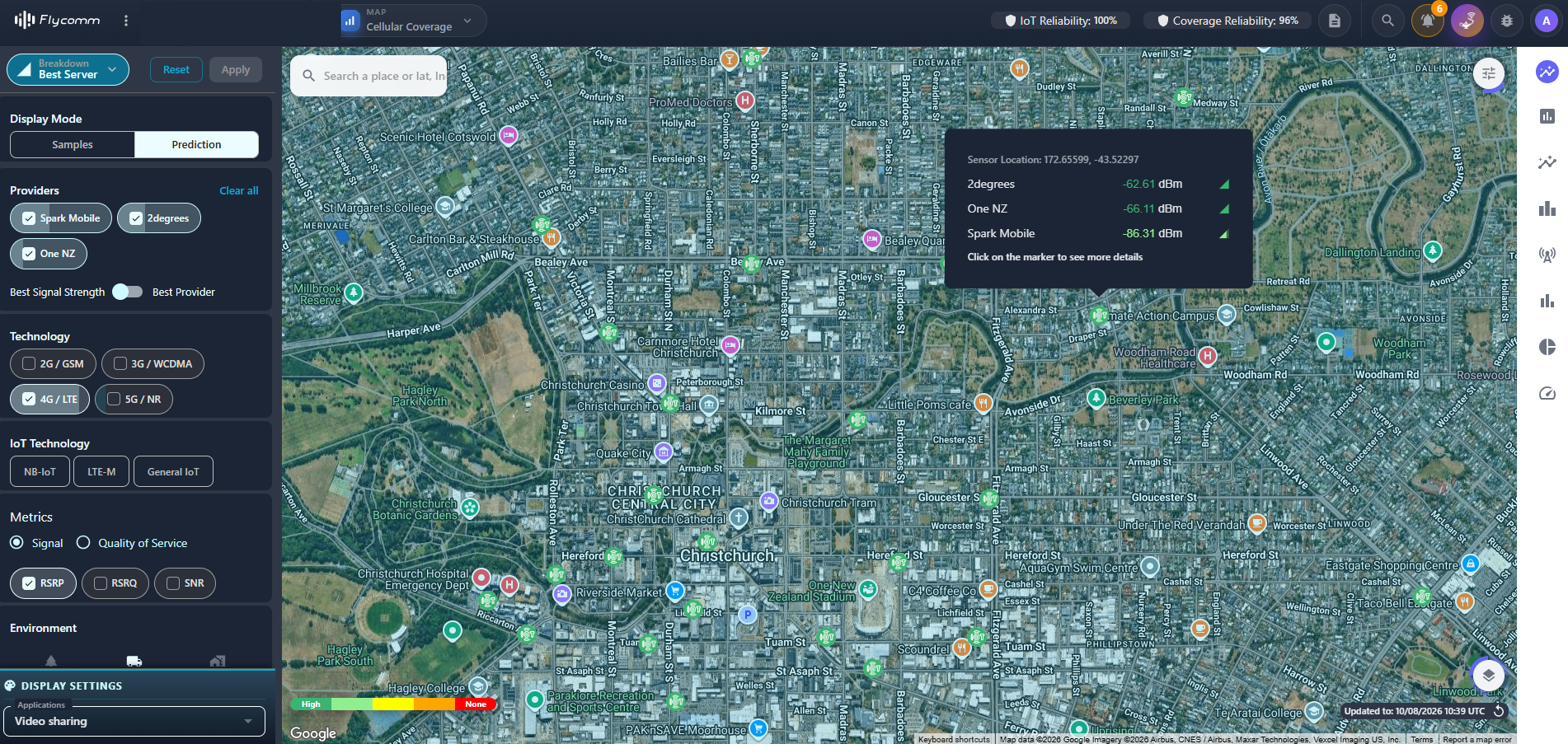This screenshot has height=756, width=1568.
Task: Select the building environment icon
Action: pos(217,660)
